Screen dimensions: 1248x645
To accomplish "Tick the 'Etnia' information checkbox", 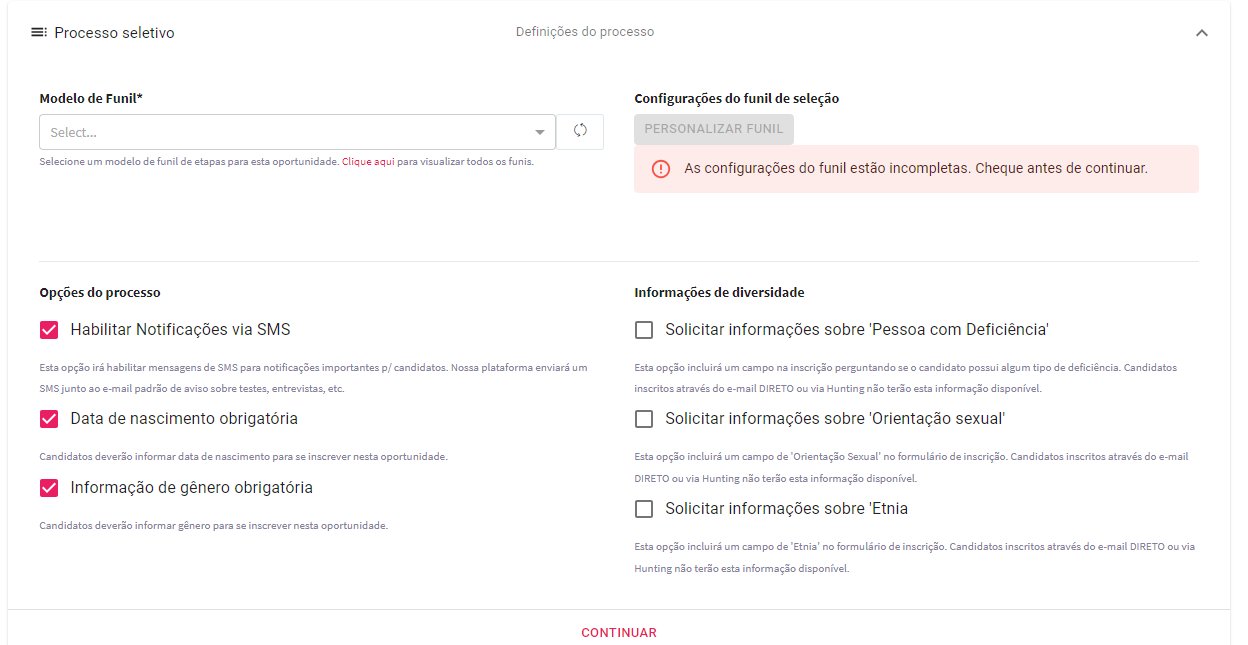I will 644,509.
